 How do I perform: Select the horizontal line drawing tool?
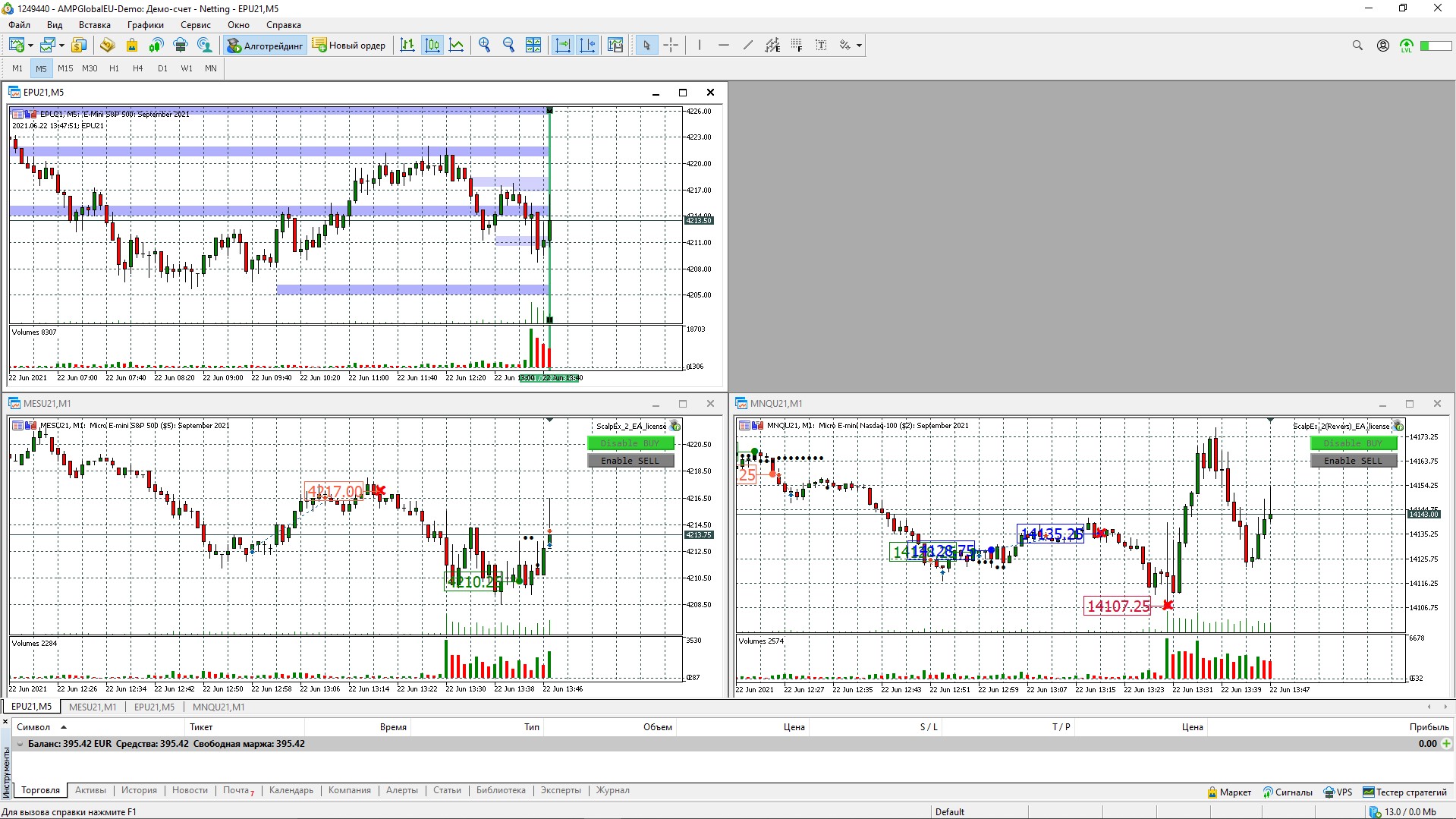(x=723, y=46)
